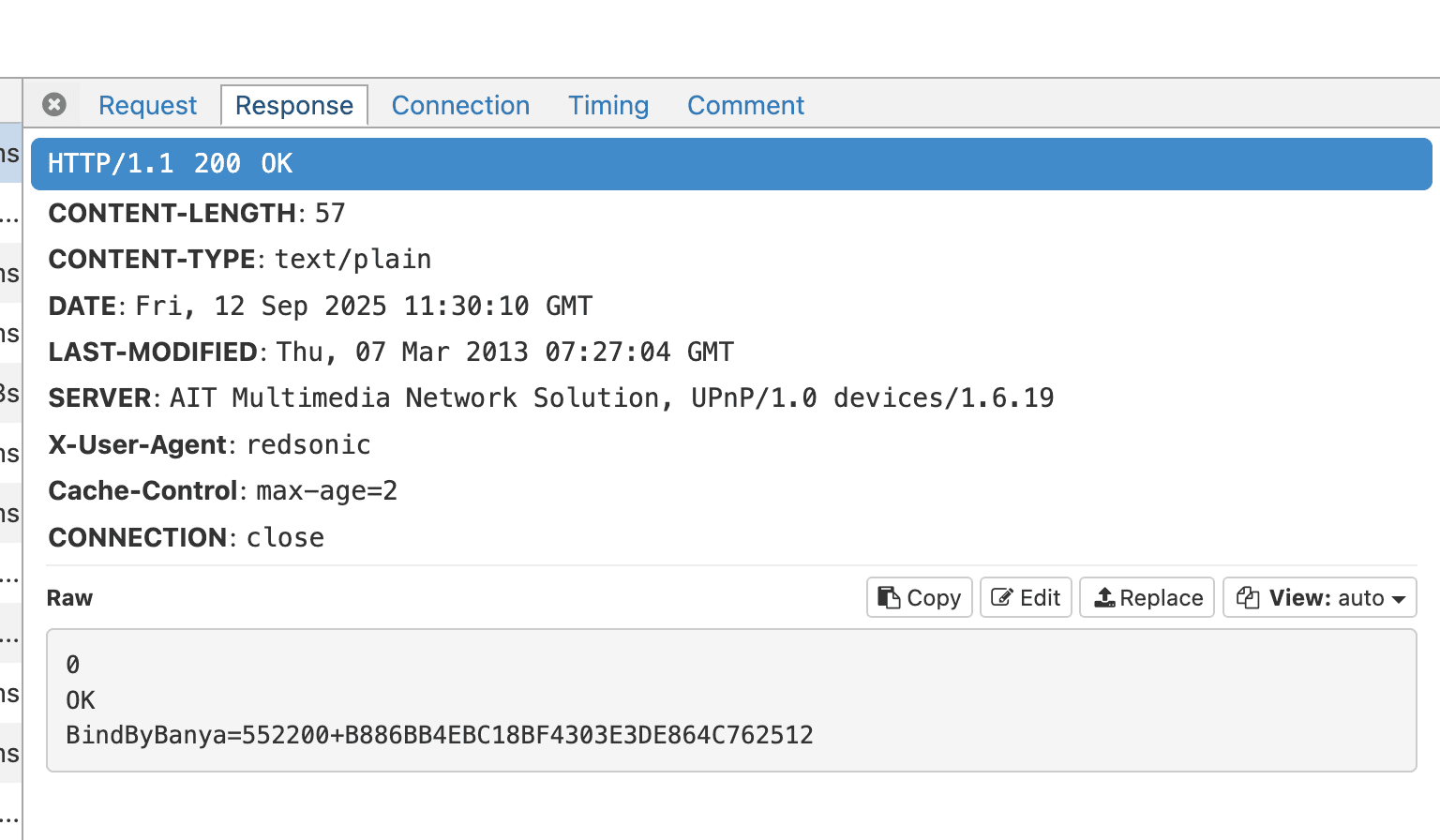Click the upload icon inside Replace button
Viewport: 1440px width, 840px height.
[1104, 597]
